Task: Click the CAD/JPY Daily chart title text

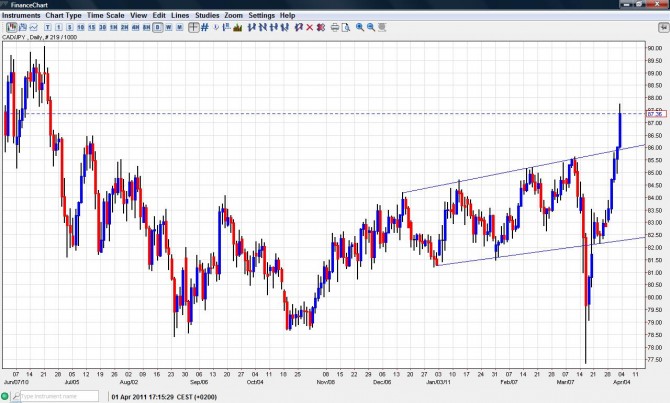Action: click(39, 37)
